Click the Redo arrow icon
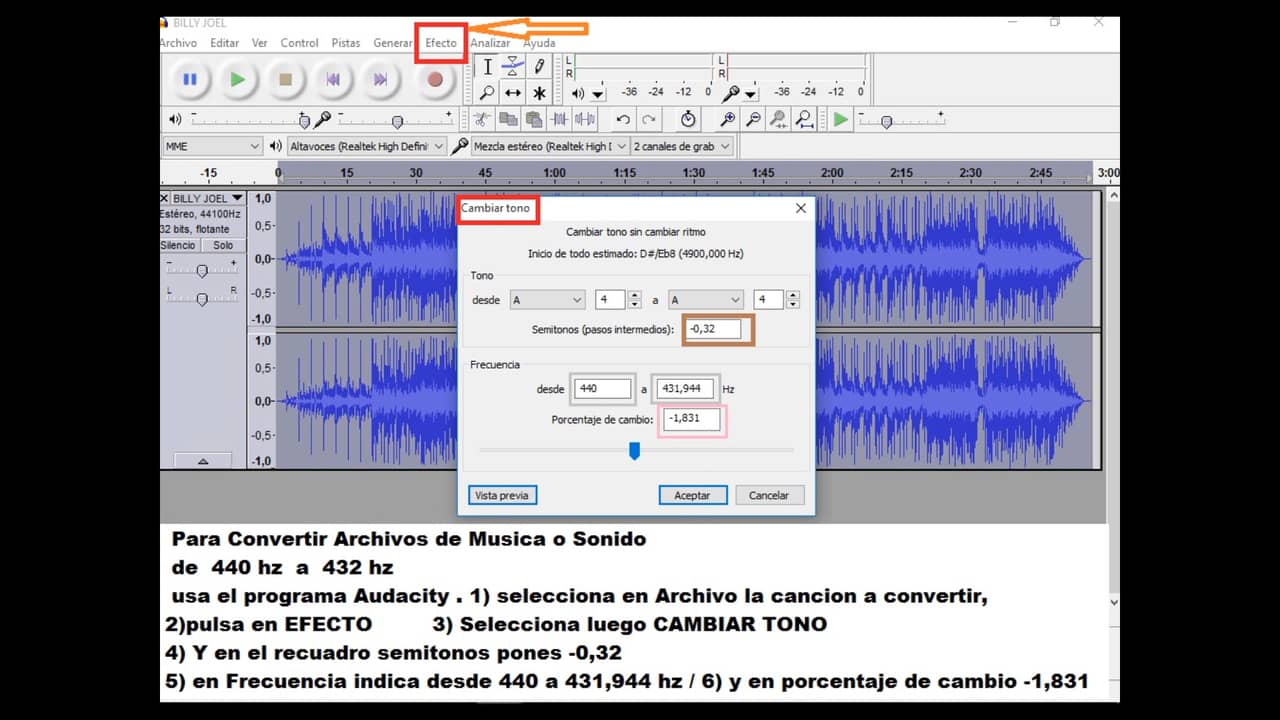1280x720 pixels. click(649, 120)
